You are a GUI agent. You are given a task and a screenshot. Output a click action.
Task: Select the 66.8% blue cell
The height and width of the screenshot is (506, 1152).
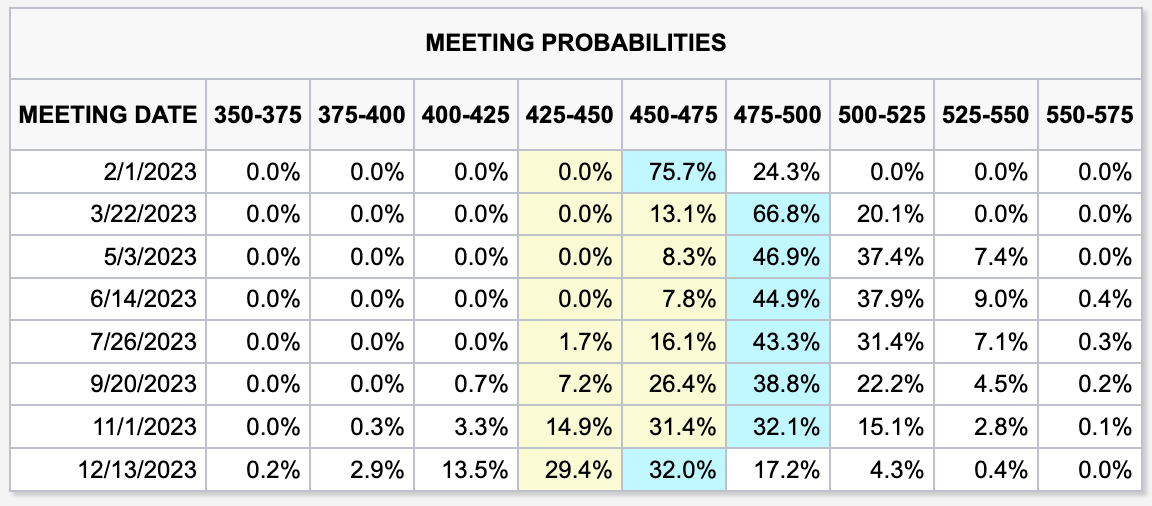[787, 214]
